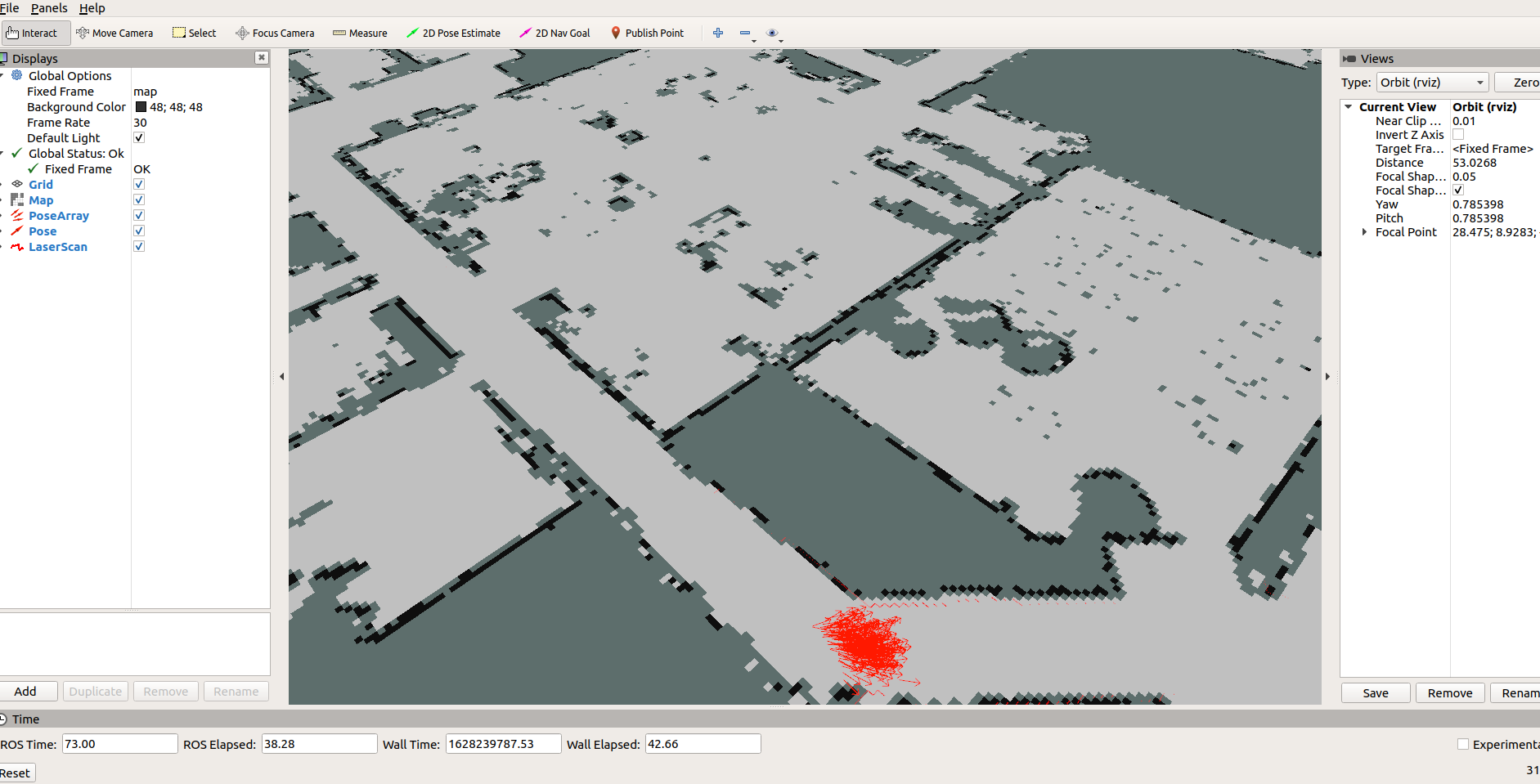1540x784 pixels.
Task: Expand the Focal Point property
Action: (x=1363, y=231)
